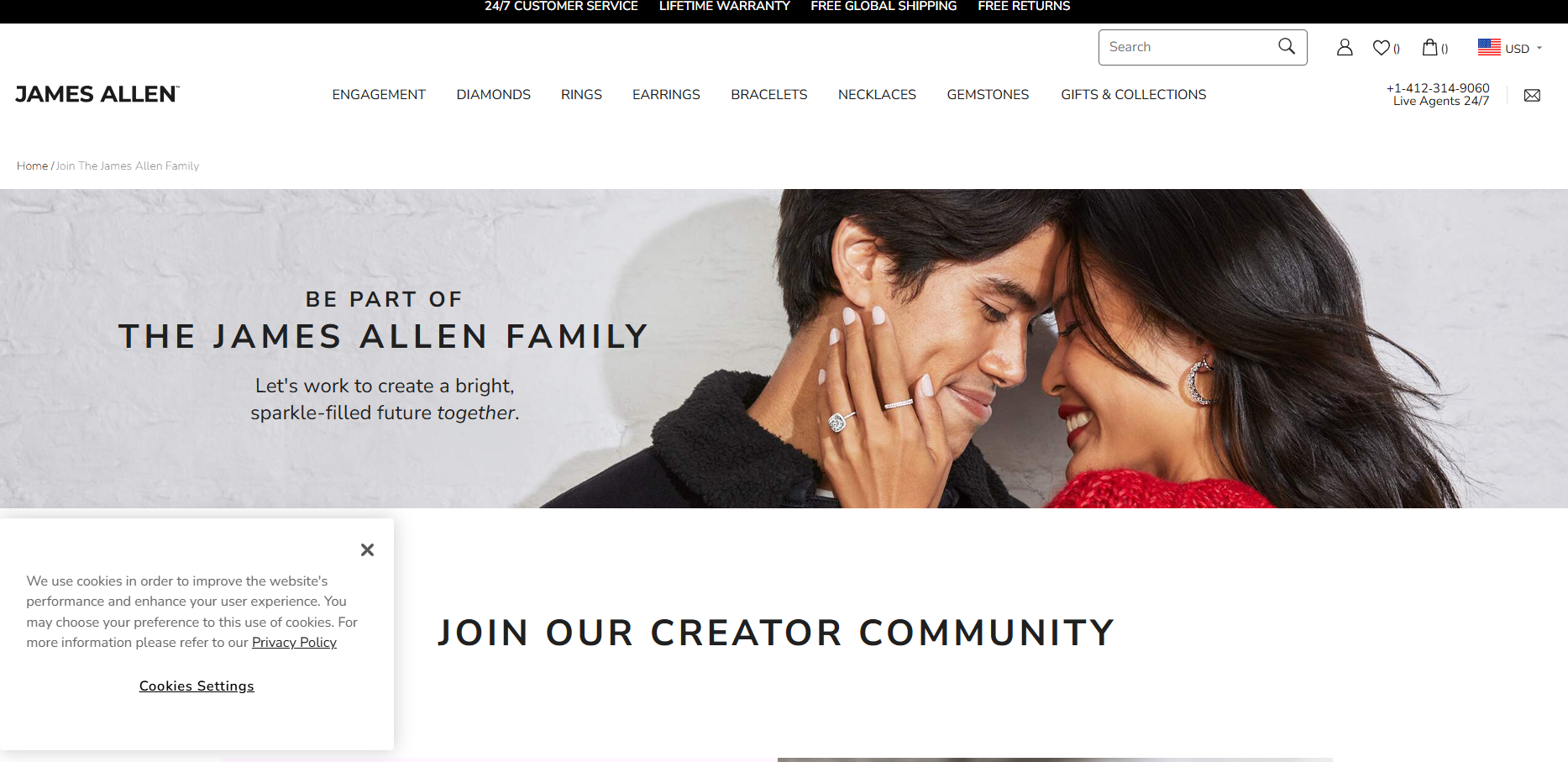This screenshot has height=762, width=1568.
Task: Click inside the Search input field
Action: click(x=1188, y=47)
